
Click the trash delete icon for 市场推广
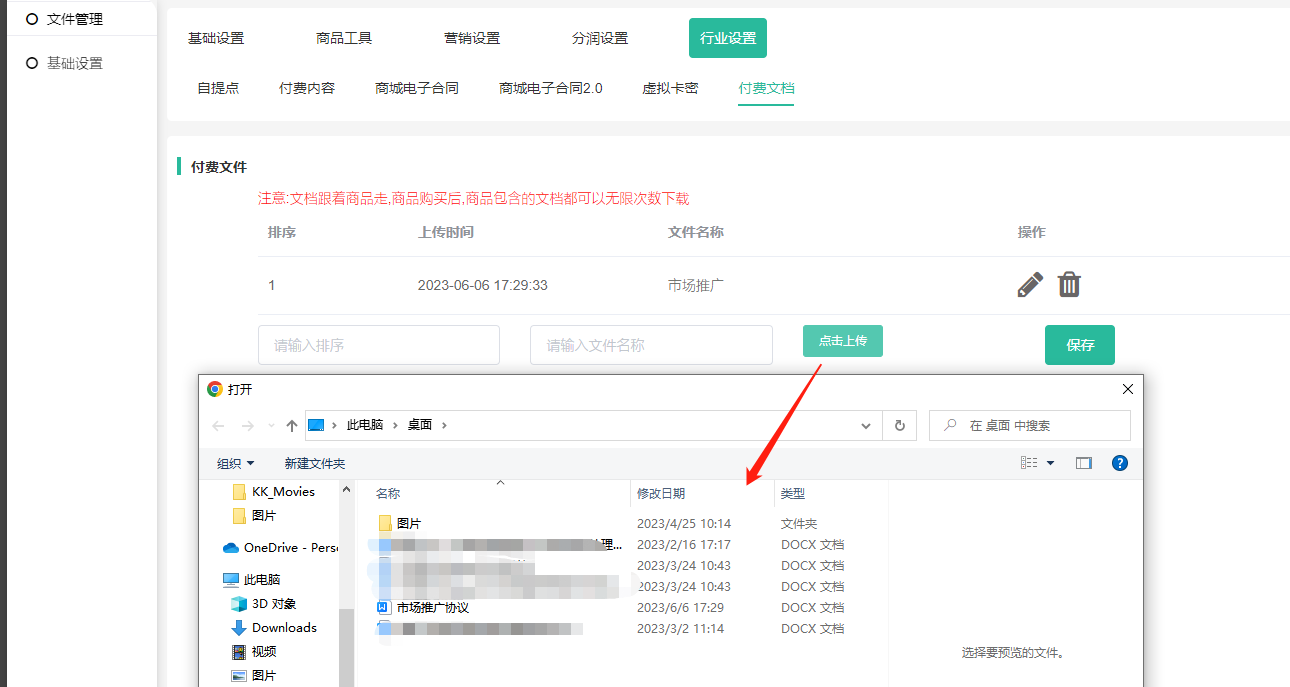click(x=1069, y=285)
